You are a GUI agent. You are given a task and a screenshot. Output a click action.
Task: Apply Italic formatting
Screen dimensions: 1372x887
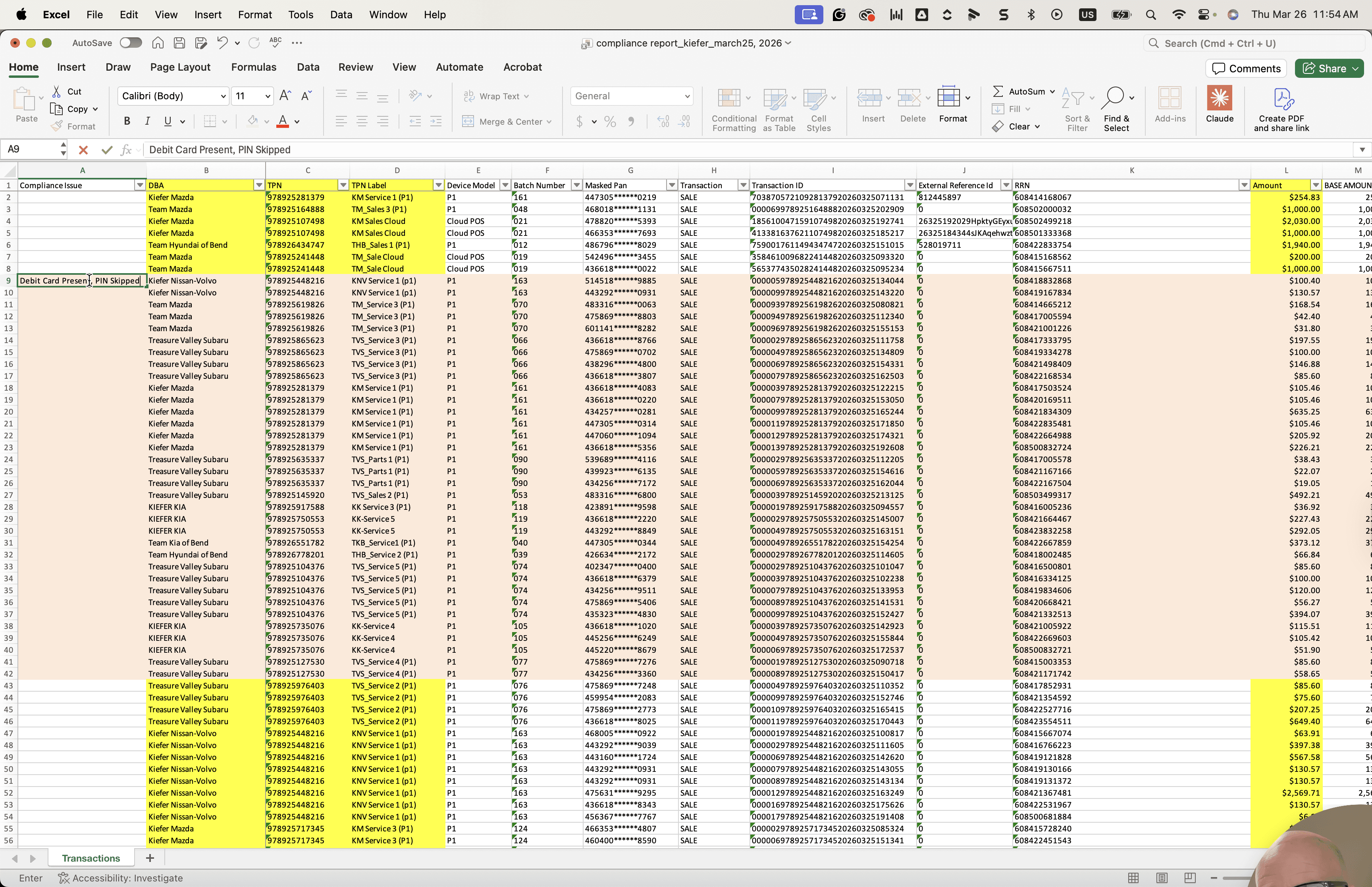[x=147, y=121]
